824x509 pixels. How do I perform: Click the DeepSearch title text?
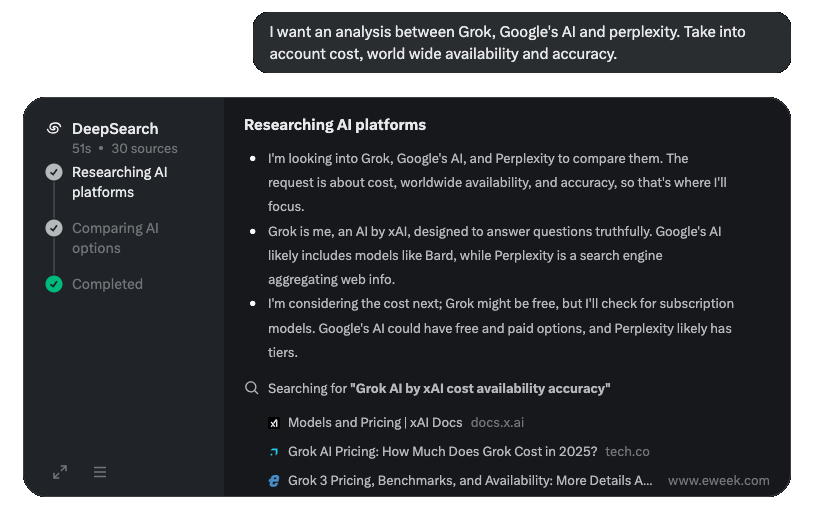pos(115,128)
